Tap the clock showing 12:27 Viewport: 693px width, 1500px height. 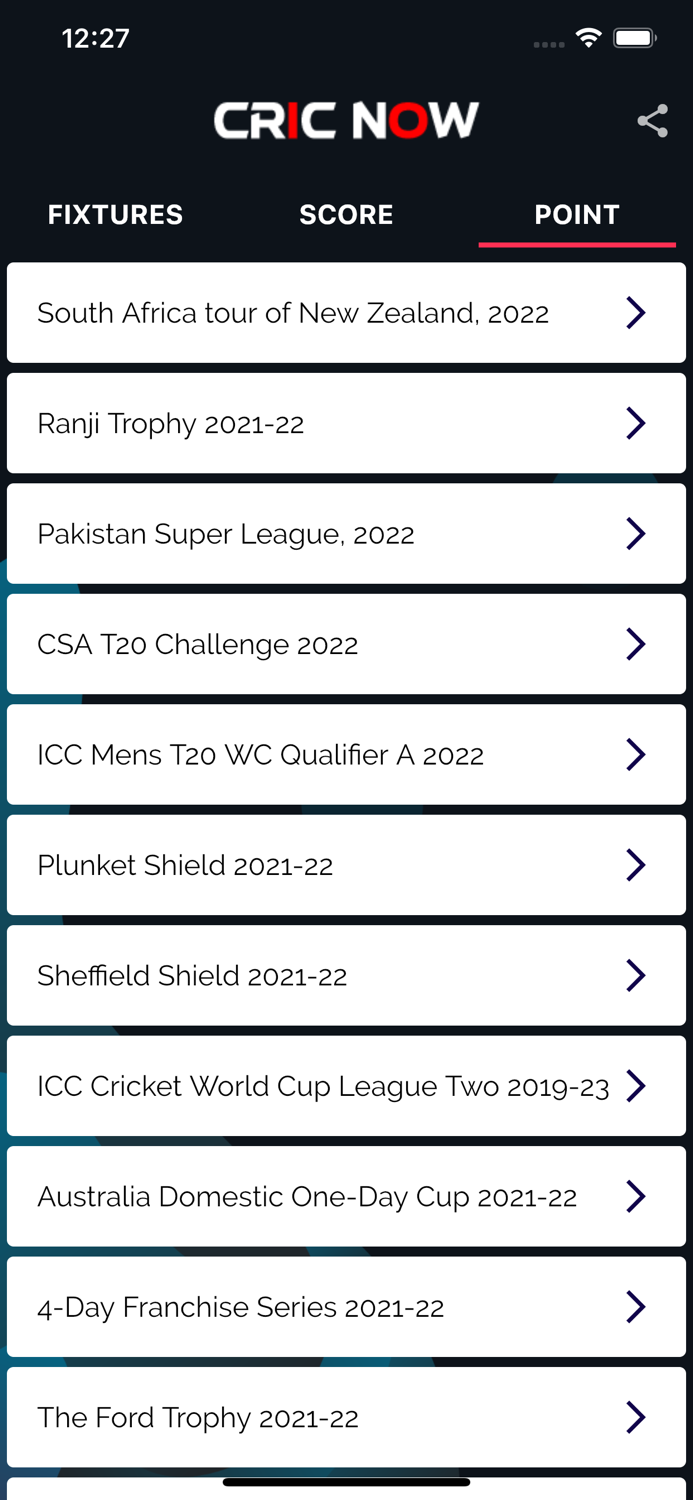pyautogui.click(x=96, y=38)
